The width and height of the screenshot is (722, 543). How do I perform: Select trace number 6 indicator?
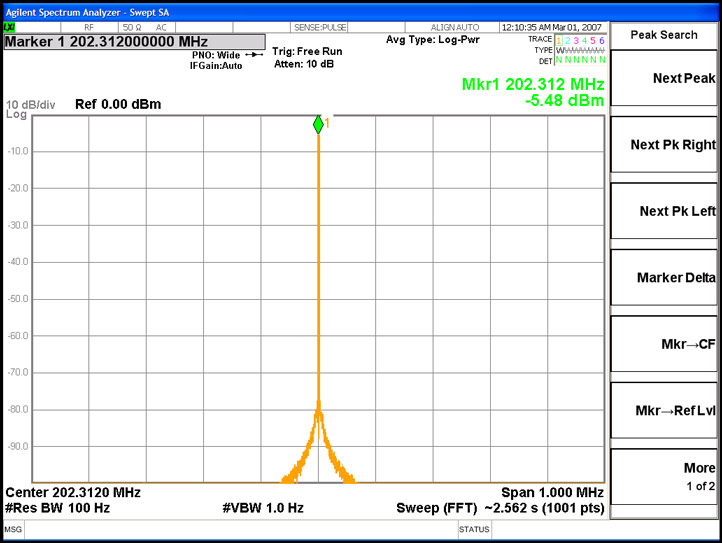[601, 41]
